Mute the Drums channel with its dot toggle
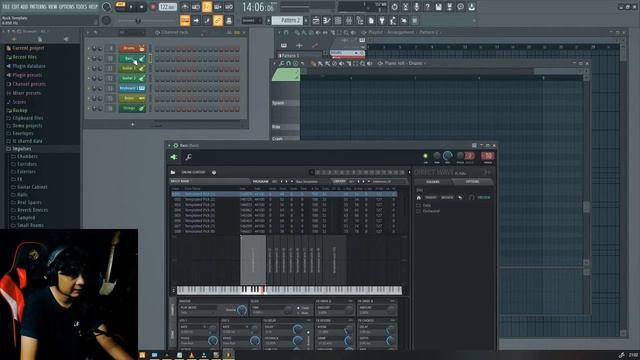 tap(89, 49)
